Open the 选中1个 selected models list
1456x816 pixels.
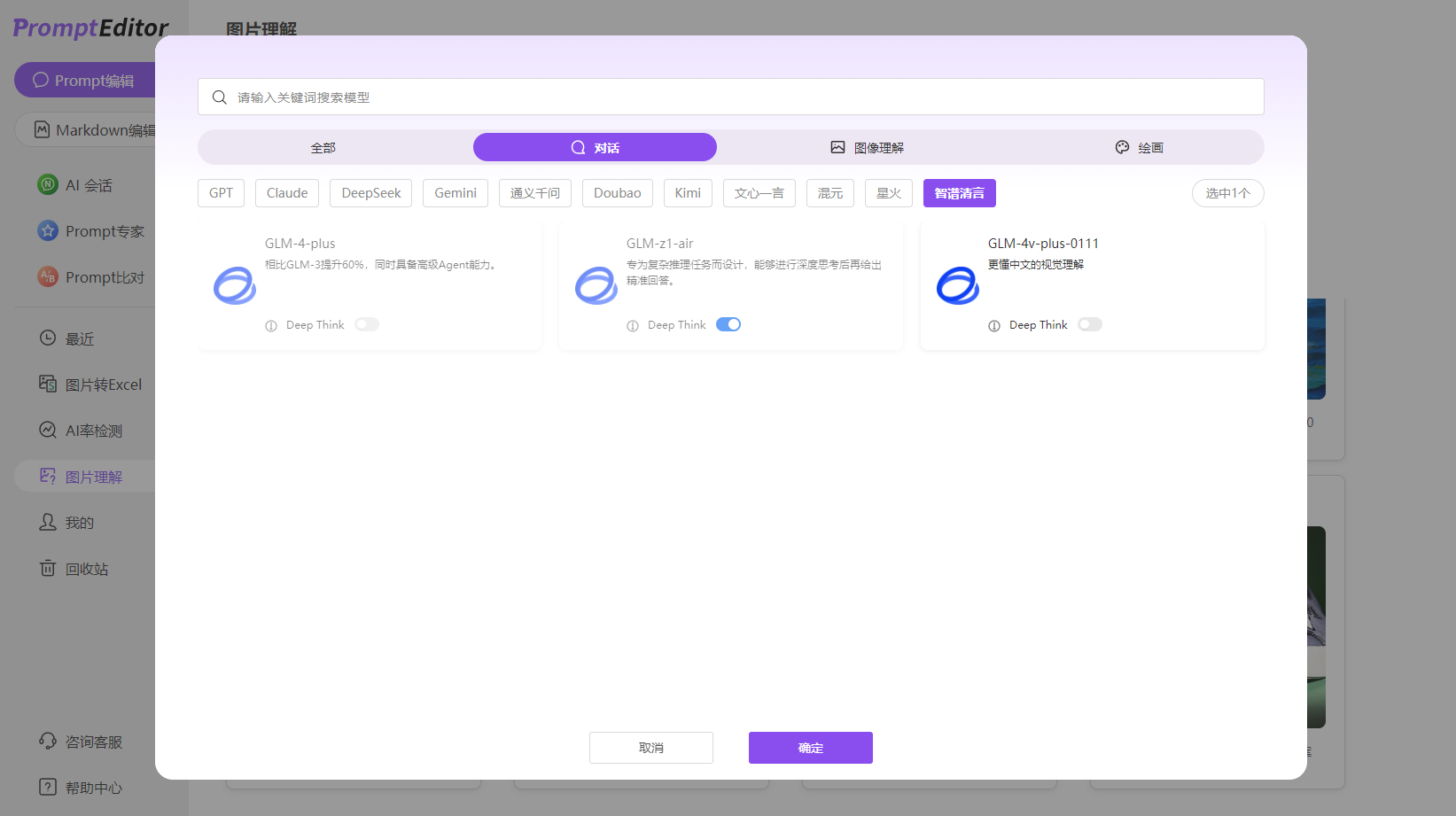(1227, 193)
